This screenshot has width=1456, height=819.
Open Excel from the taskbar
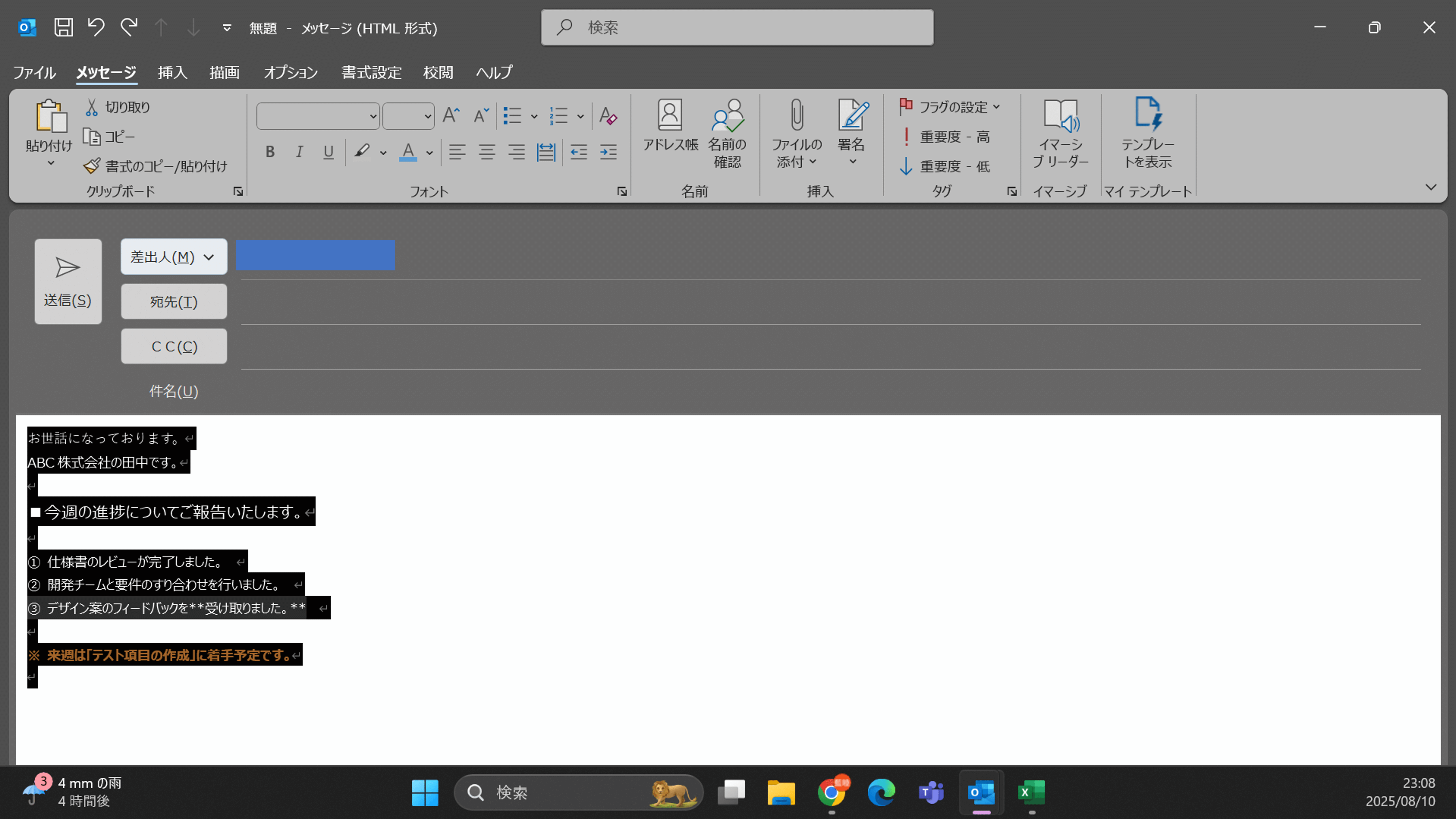pyautogui.click(x=1032, y=793)
